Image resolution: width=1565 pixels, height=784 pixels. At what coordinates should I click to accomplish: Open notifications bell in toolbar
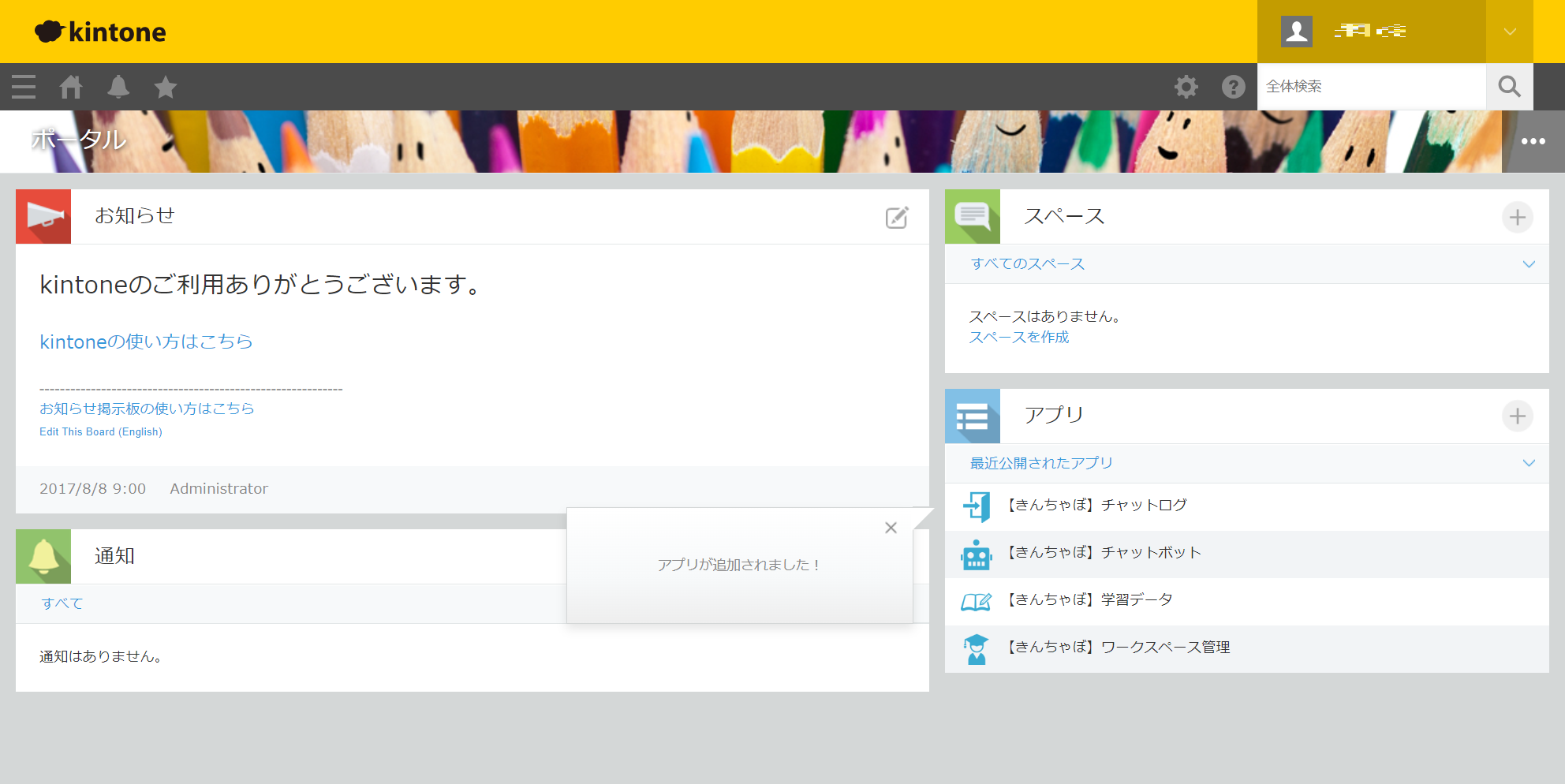click(118, 87)
